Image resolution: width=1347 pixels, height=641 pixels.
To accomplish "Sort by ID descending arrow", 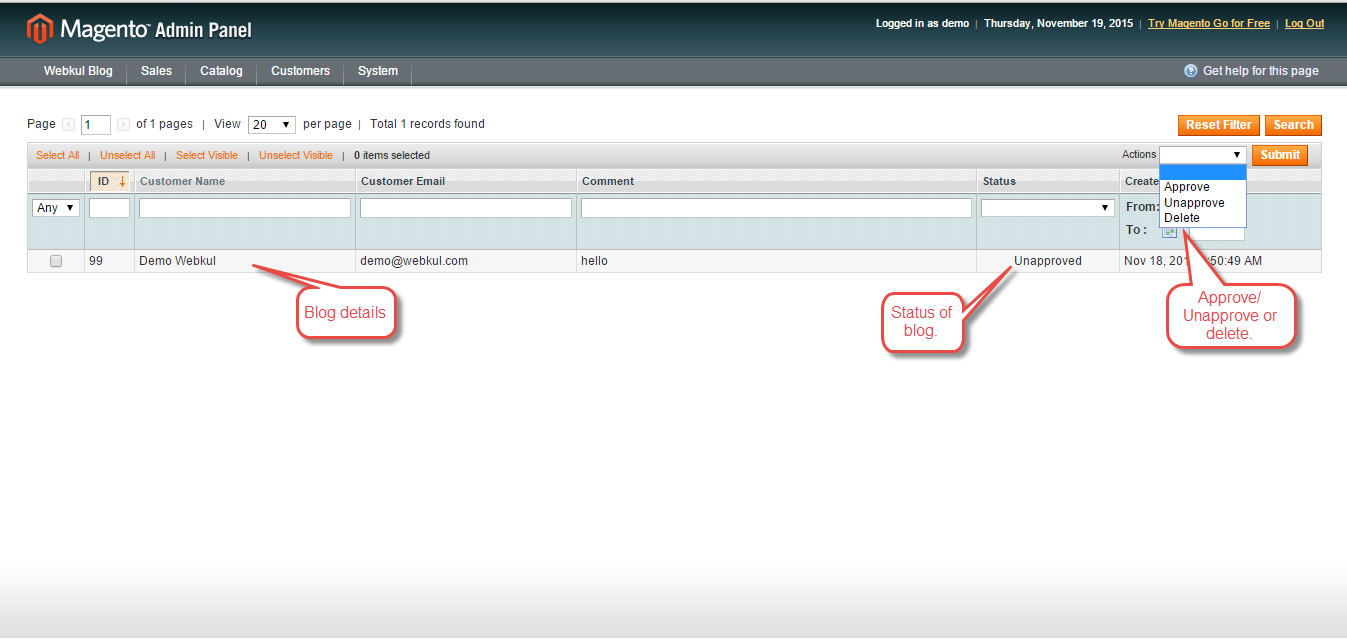I will tap(122, 181).
